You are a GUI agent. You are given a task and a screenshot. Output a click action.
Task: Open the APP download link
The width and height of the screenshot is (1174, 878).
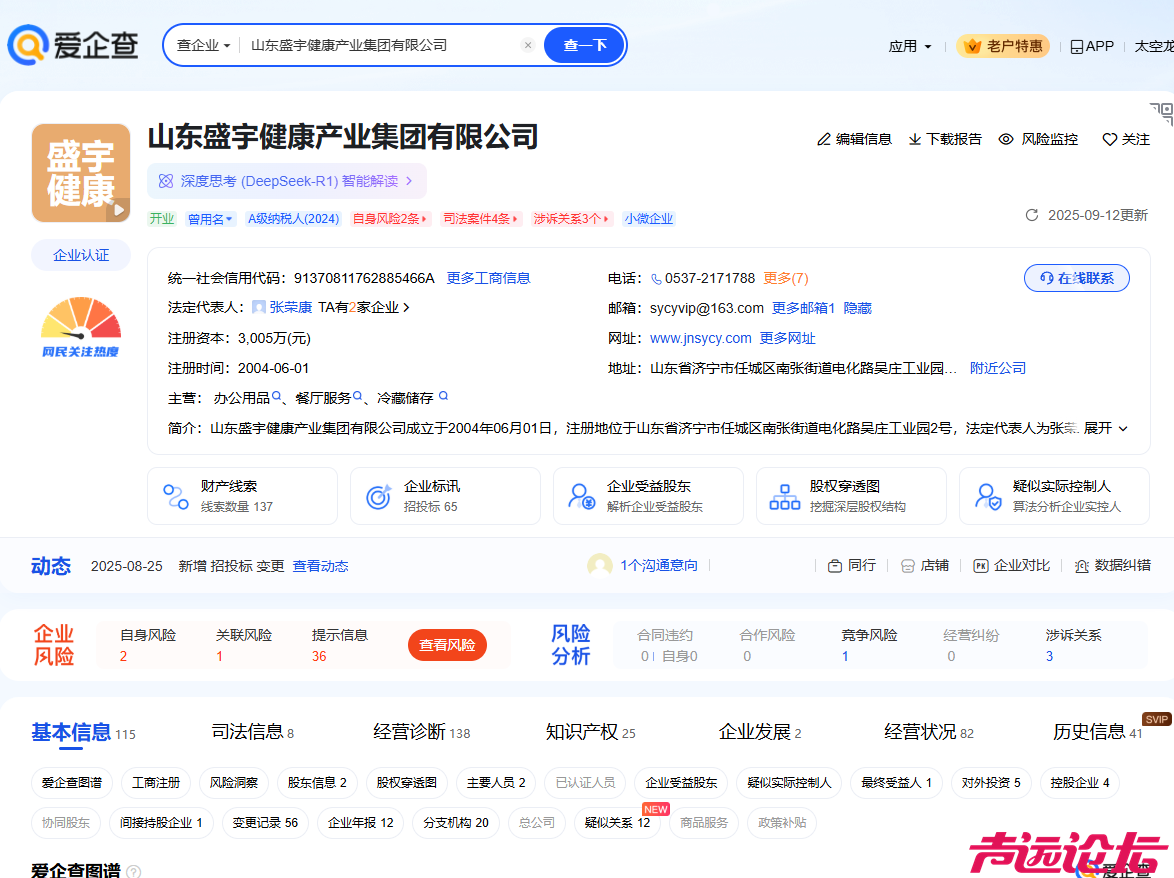(1092, 46)
